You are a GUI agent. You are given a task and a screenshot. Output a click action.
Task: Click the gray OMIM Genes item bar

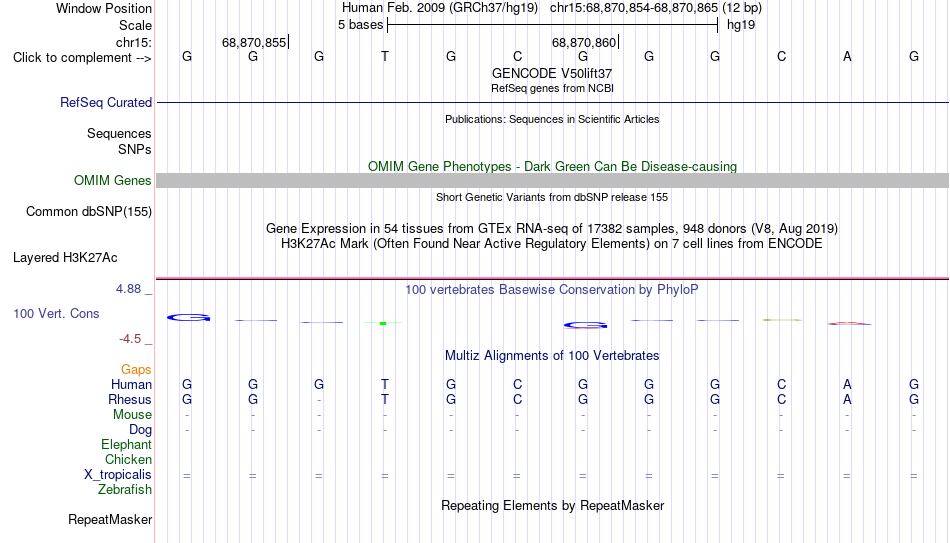coord(553,181)
